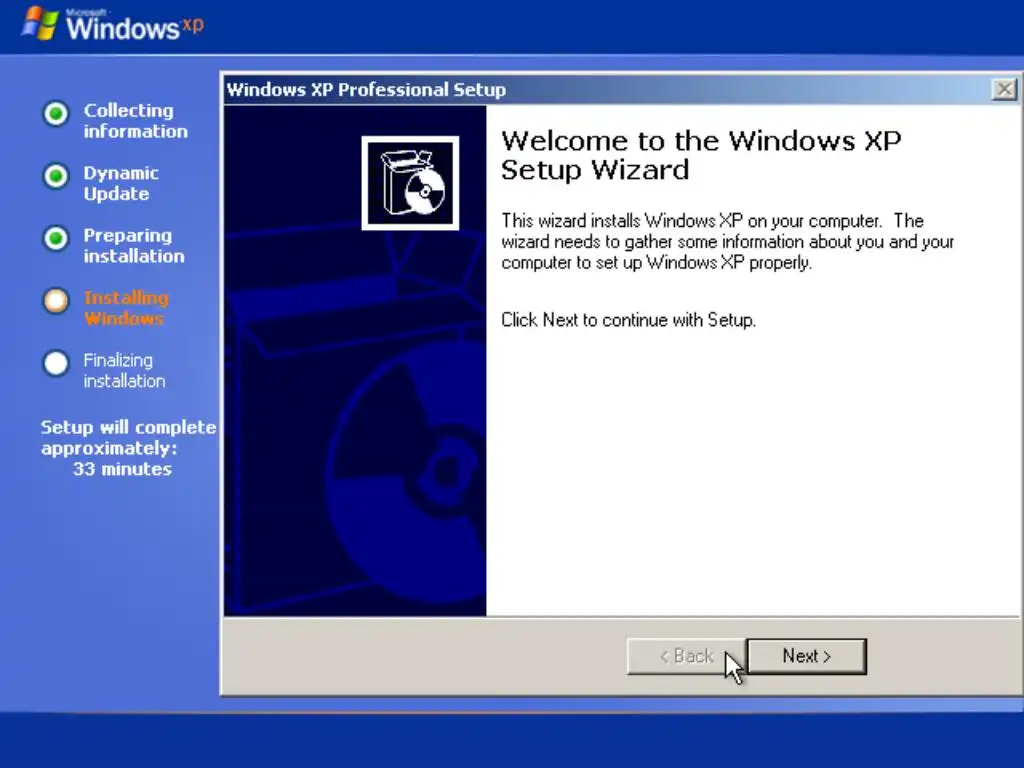
Task: Select the 'Installing Windows' highlighted step label
Action: click(126, 308)
